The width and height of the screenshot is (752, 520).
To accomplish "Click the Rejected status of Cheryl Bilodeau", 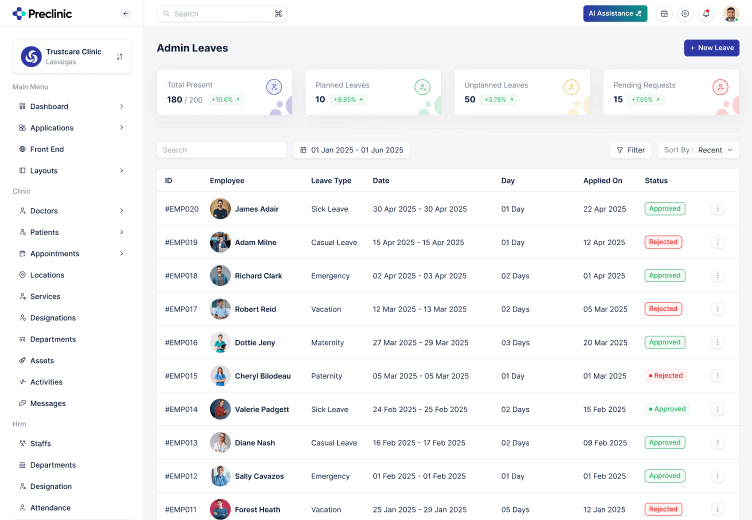I will pos(666,376).
